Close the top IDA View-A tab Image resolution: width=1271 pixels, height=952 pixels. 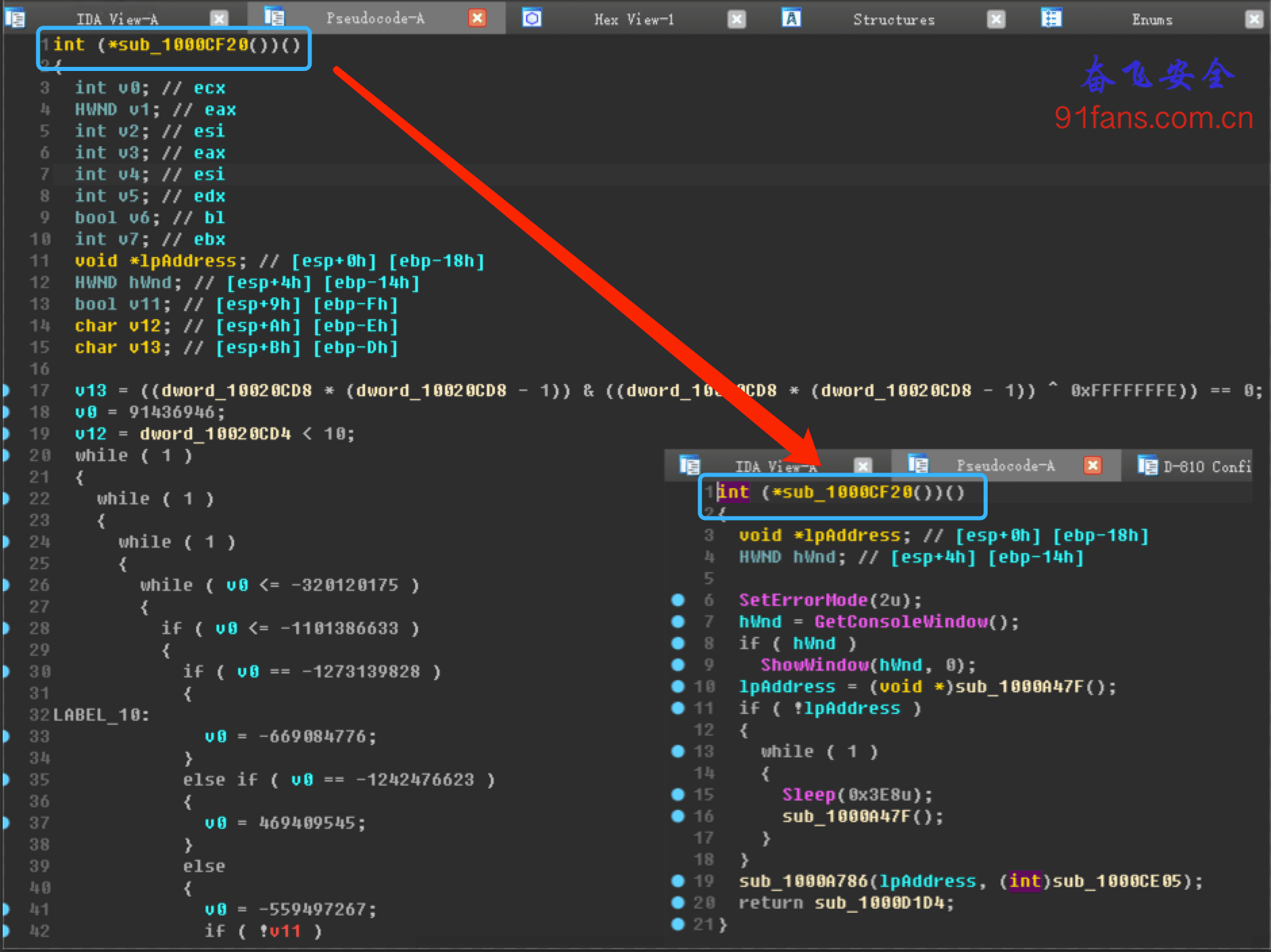[x=218, y=18]
